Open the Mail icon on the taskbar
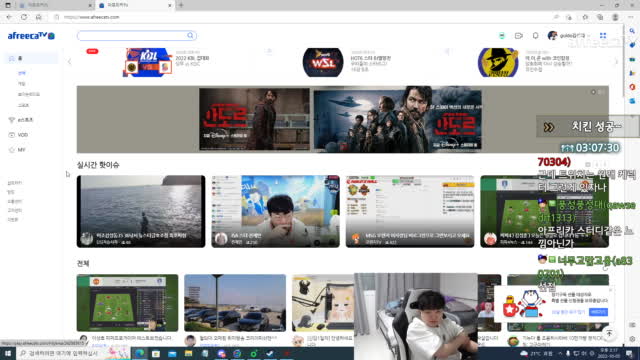 (172, 353)
